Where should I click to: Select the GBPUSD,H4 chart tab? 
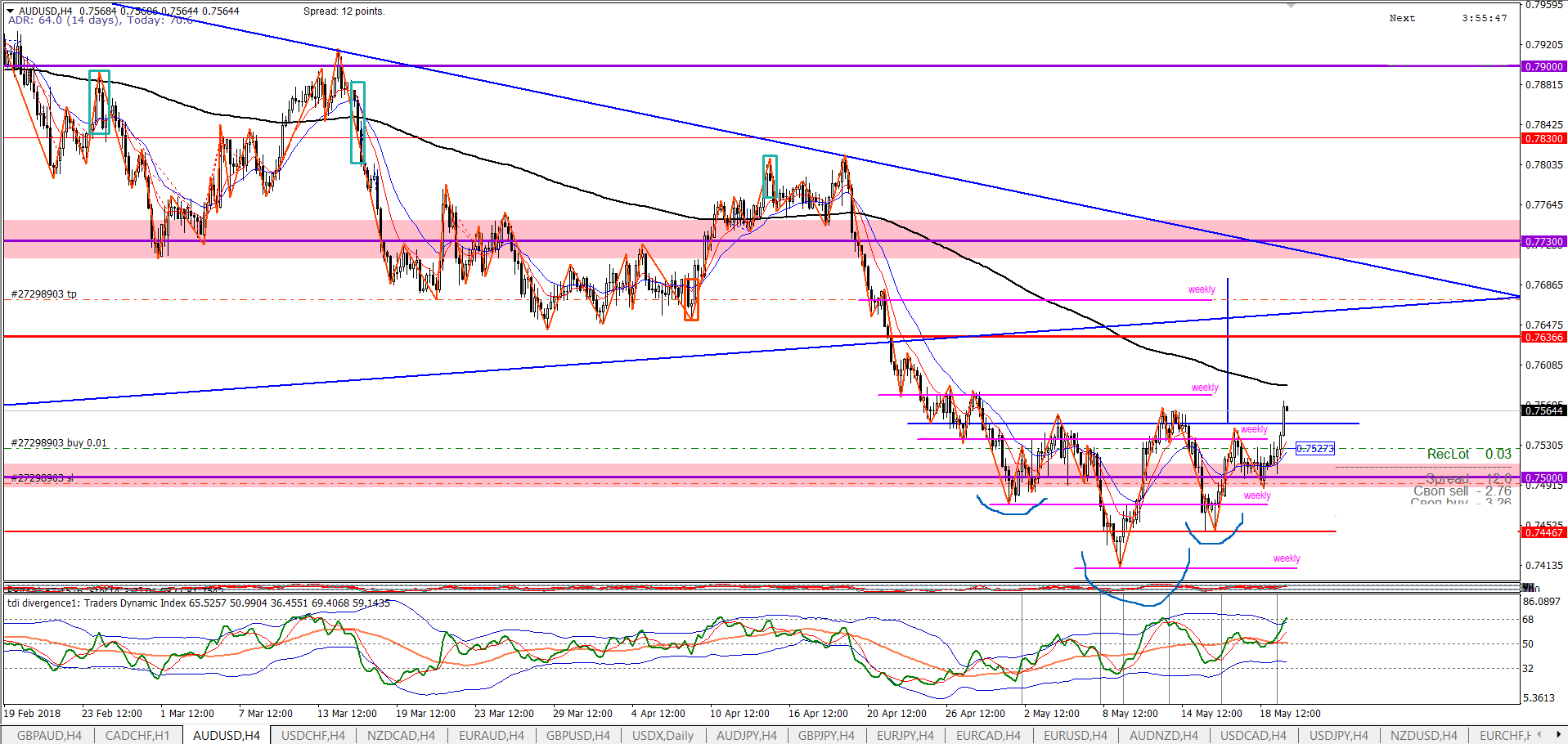578,736
